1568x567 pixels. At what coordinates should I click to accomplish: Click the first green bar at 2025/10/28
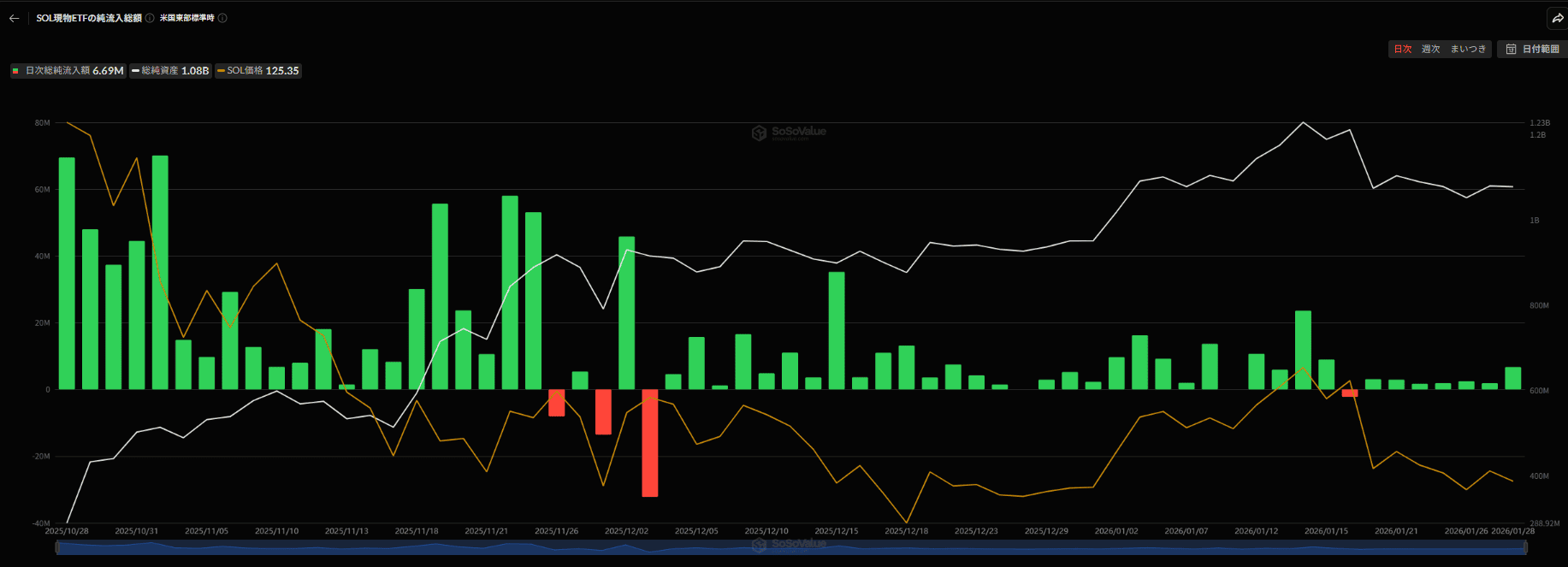coord(67,274)
